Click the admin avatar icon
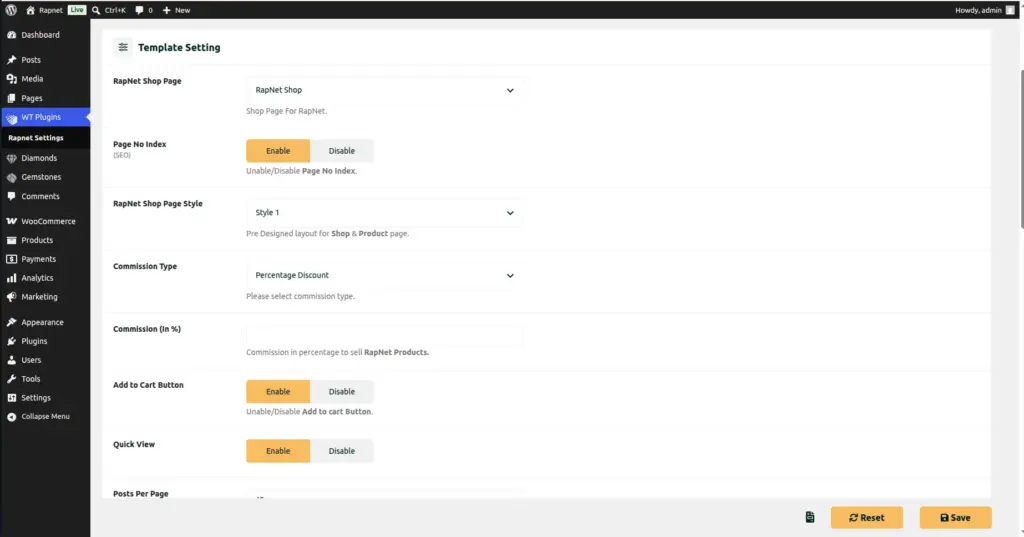 (x=1010, y=10)
